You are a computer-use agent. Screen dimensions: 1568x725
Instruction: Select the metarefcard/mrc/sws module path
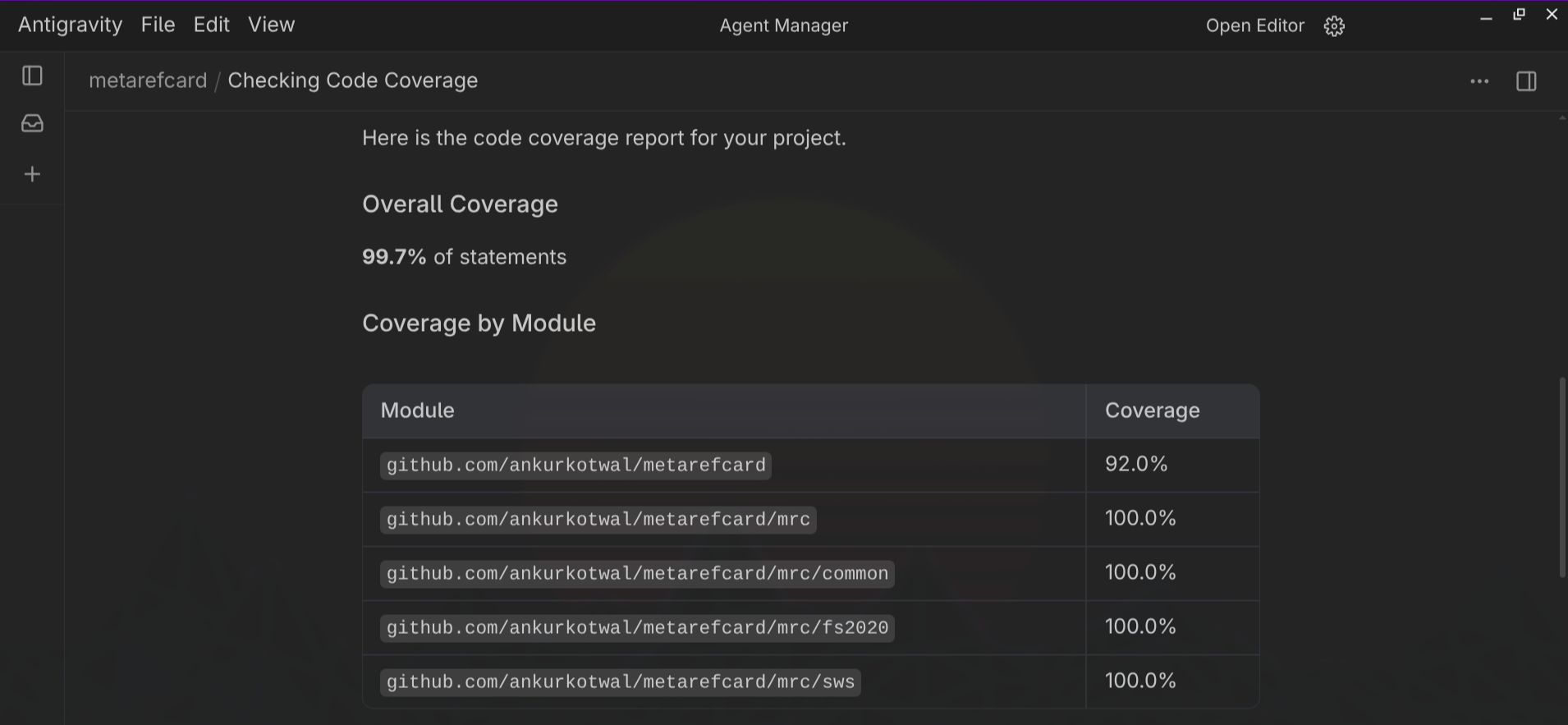[620, 682]
